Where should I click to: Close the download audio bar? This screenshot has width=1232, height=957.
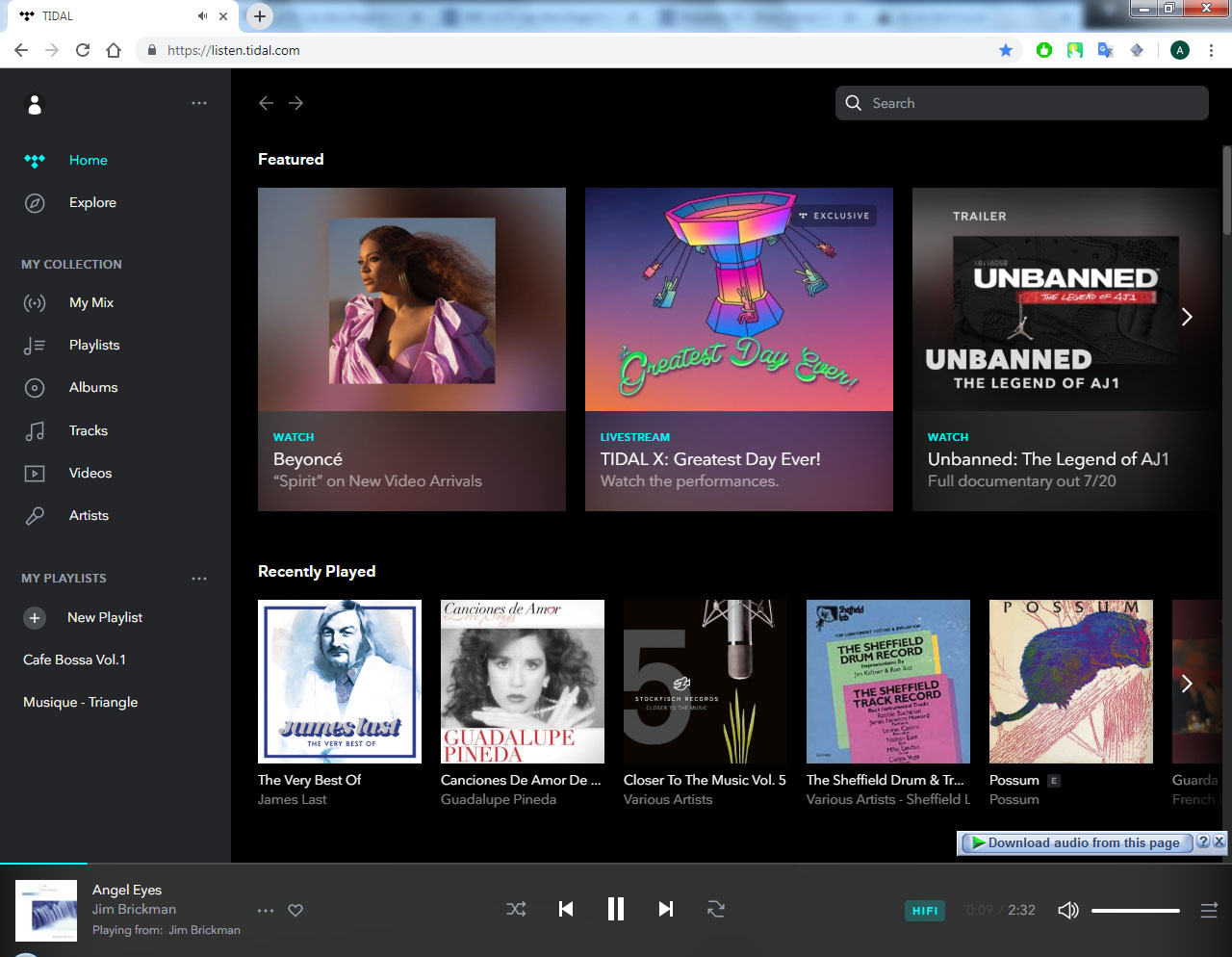1219,841
